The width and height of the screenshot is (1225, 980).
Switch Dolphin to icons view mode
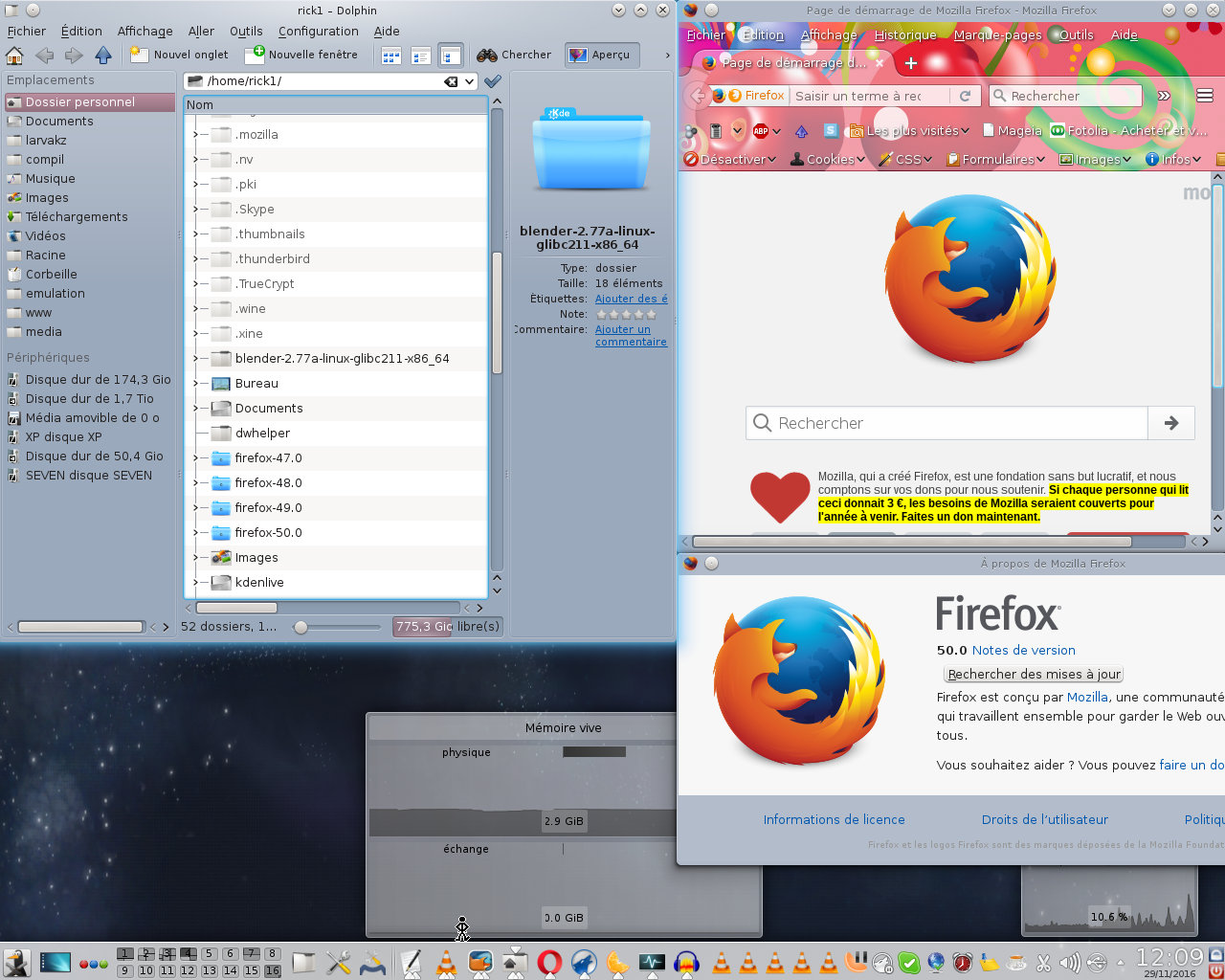coord(390,56)
